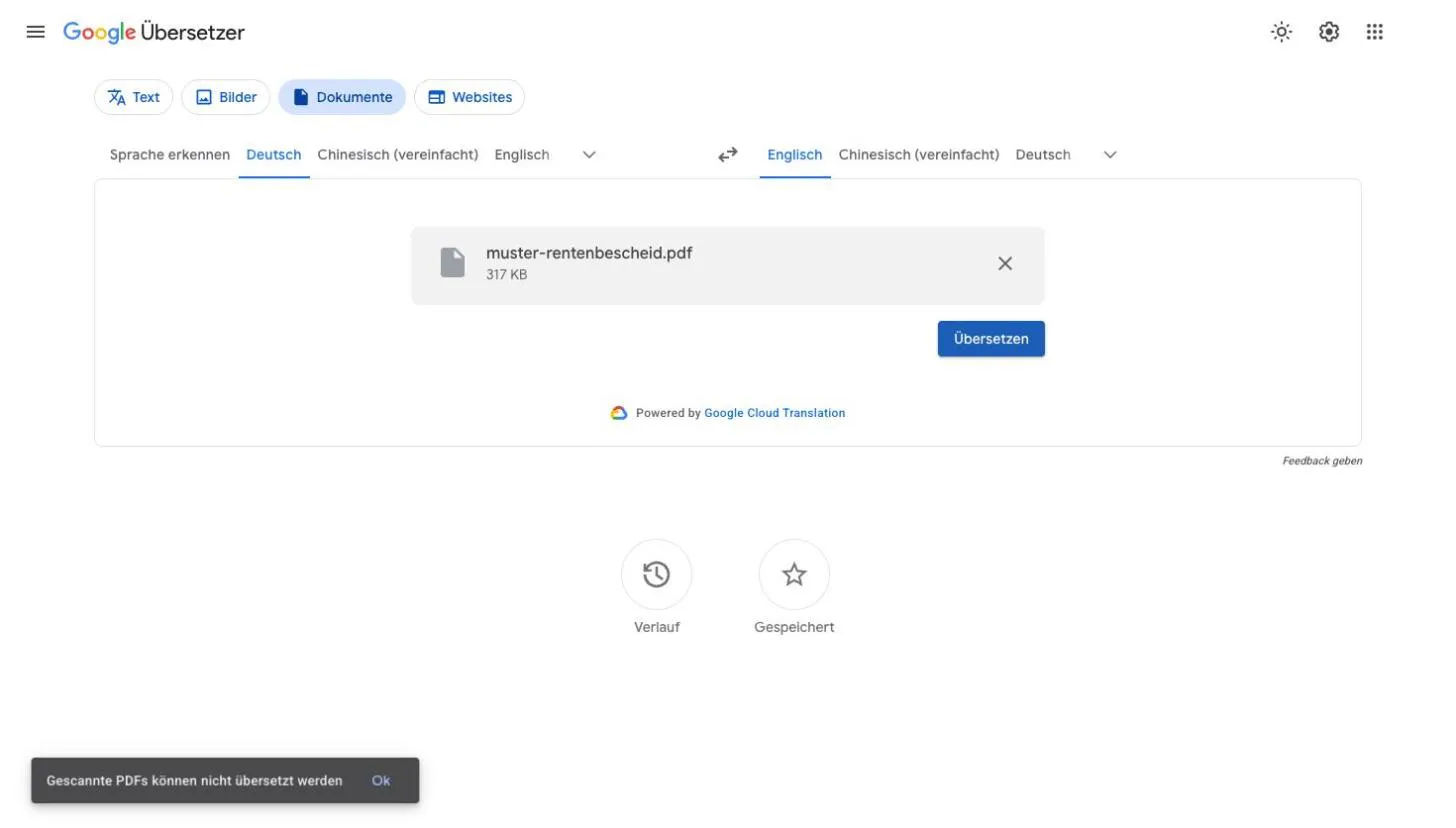Select Sprache erkennen as source

(x=170, y=155)
